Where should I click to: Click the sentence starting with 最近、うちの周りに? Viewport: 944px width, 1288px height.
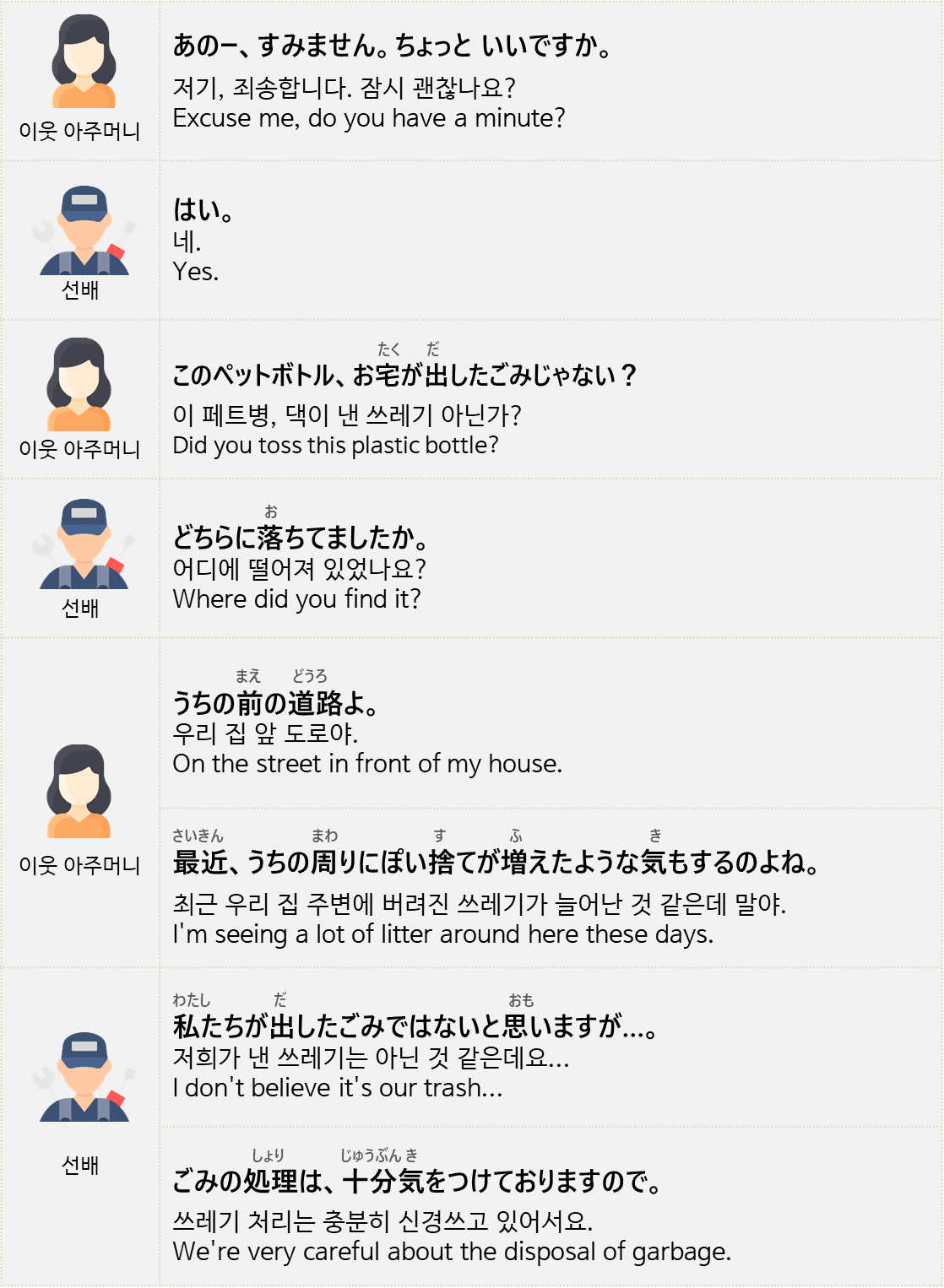tap(497, 863)
